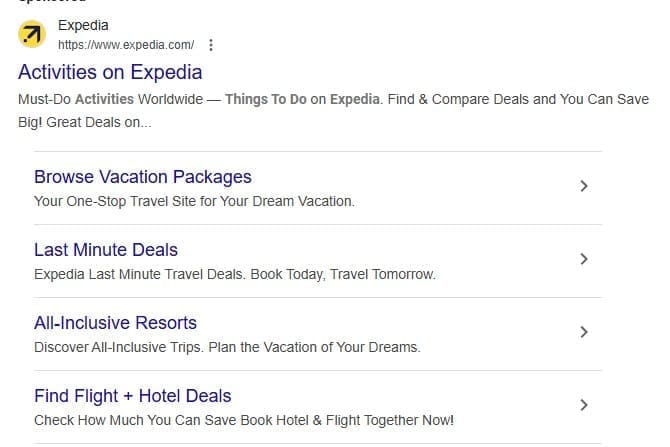Click the 'Big! Great Deals on...' text

[85, 123]
